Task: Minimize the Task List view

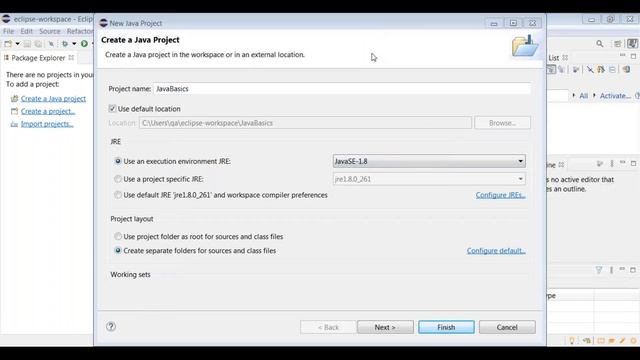Action: 622,56
